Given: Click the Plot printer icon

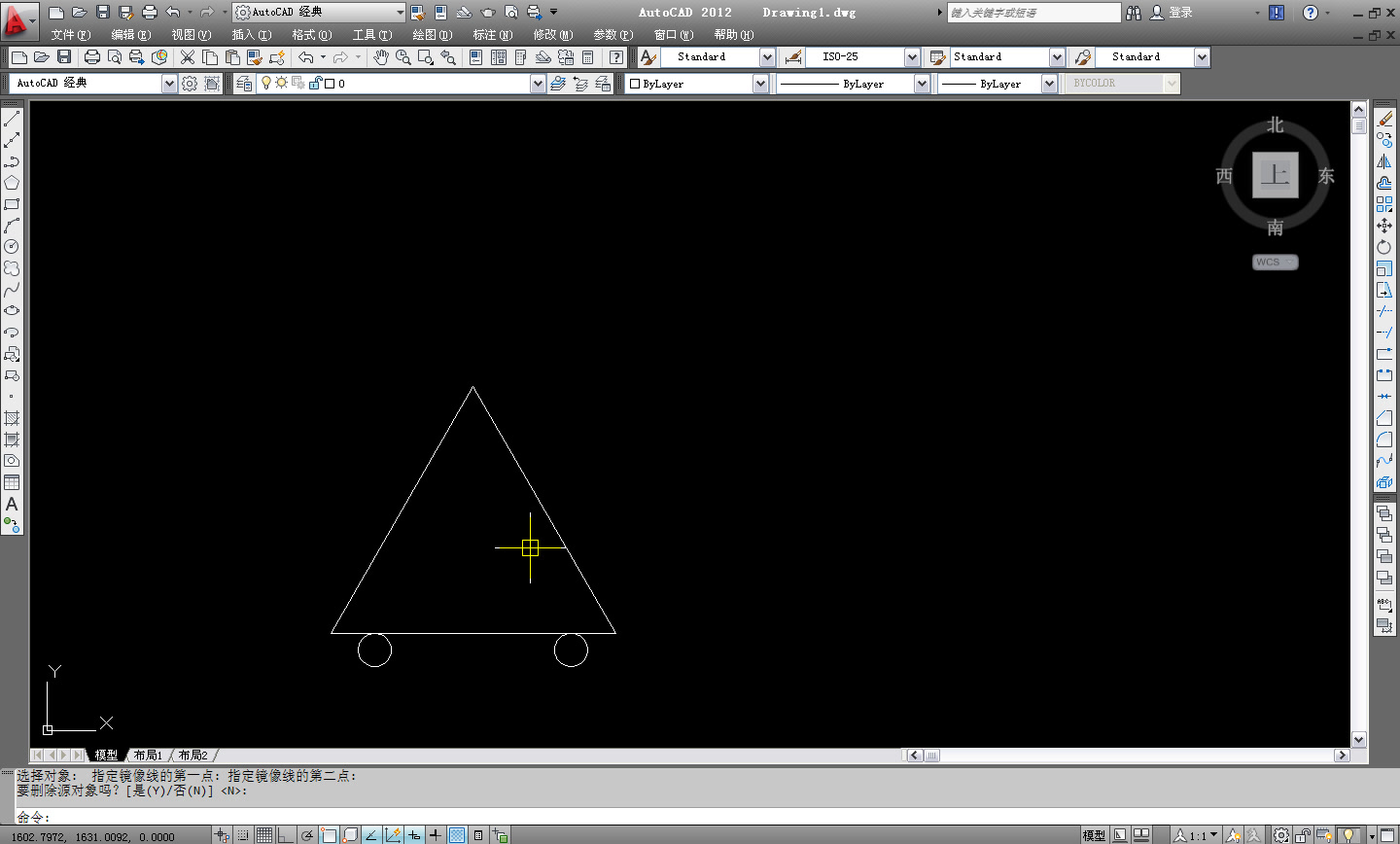Looking at the screenshot, I should click(x=92, y=58).
